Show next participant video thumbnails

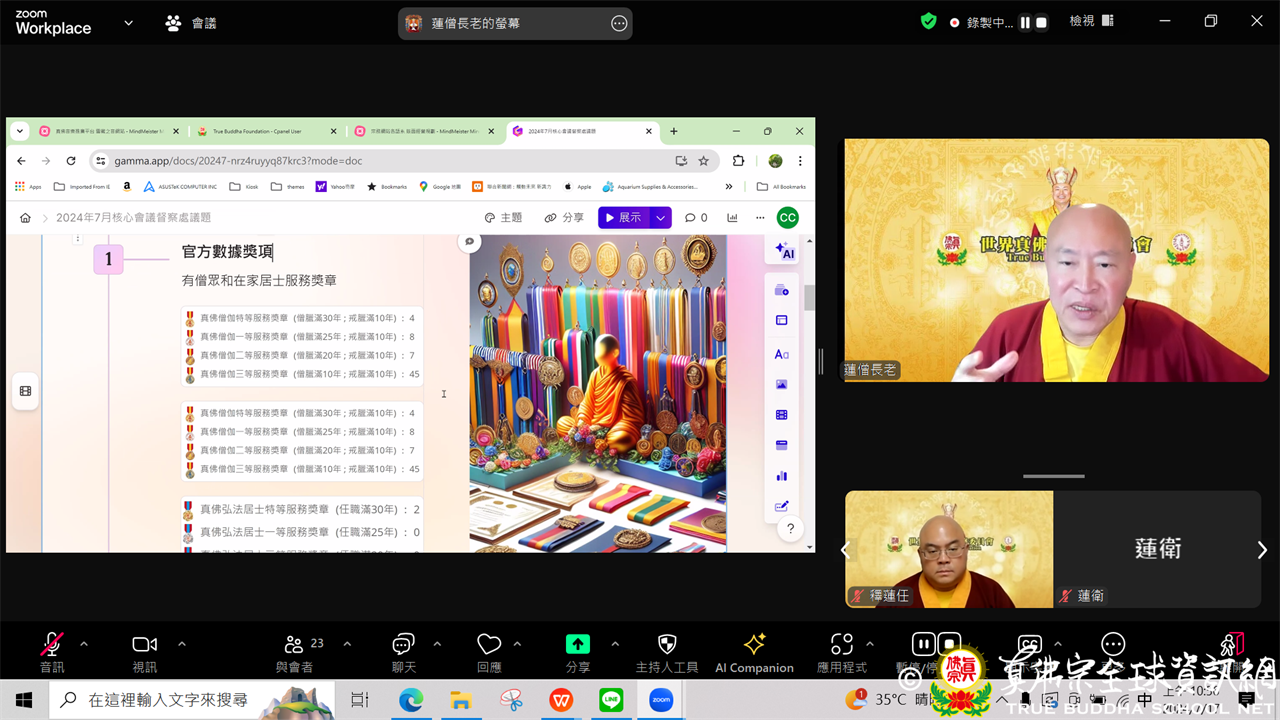pos(1262,550)
